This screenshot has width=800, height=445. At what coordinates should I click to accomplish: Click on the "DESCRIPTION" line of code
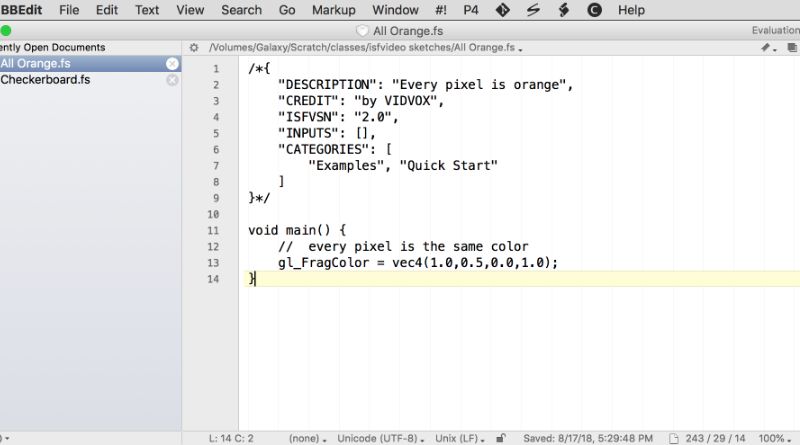point(425,85)
